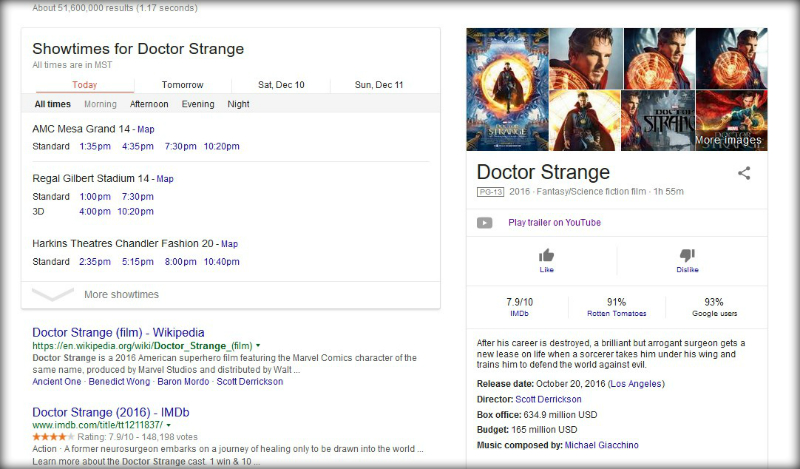Open Doctor Strange (film) - Wikipedia result
Image resolution: width=800 pixels, height=469 pixels.
click(x=118, y=333)
